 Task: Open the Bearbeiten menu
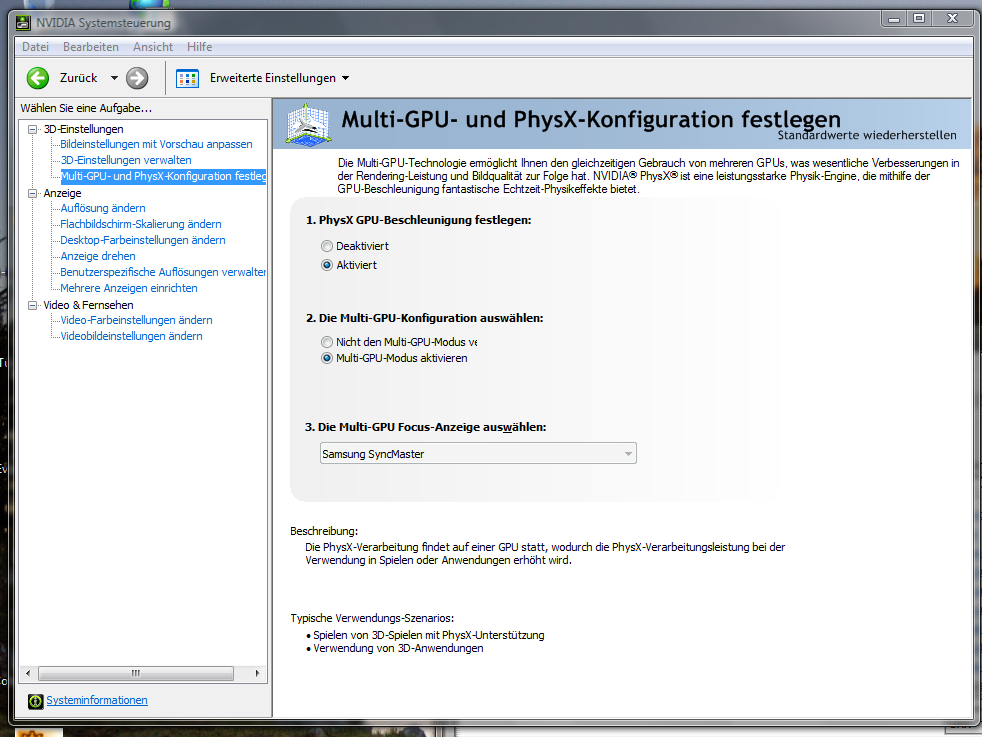(x=91, y=47)
